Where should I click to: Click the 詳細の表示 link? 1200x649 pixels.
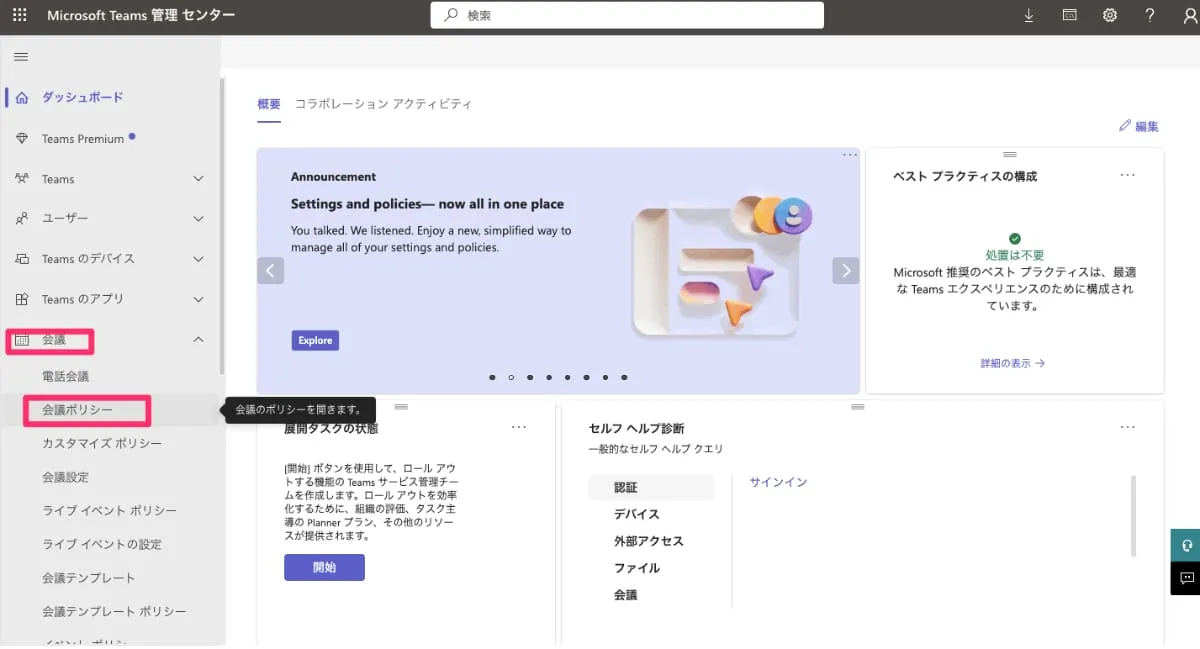(1012, 364)
